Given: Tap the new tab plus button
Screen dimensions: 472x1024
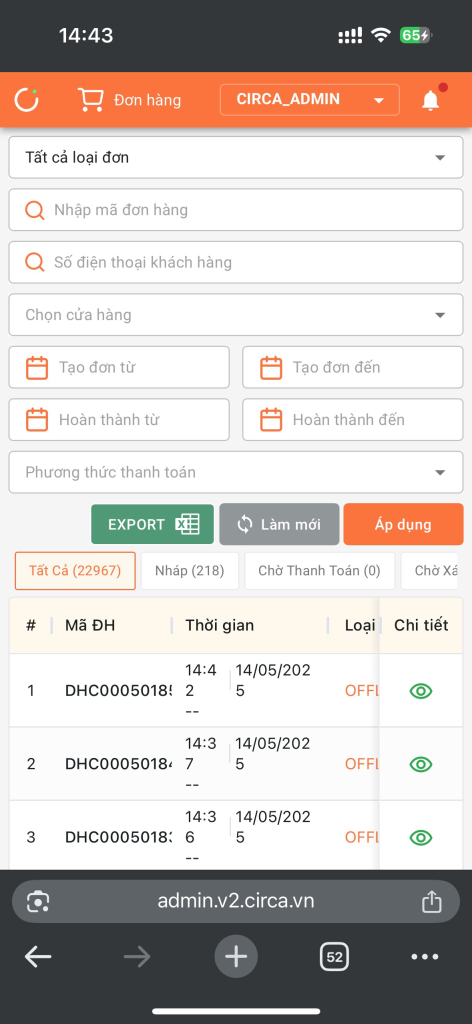Looking at the screenshot, I should click(x=236, y=957).
